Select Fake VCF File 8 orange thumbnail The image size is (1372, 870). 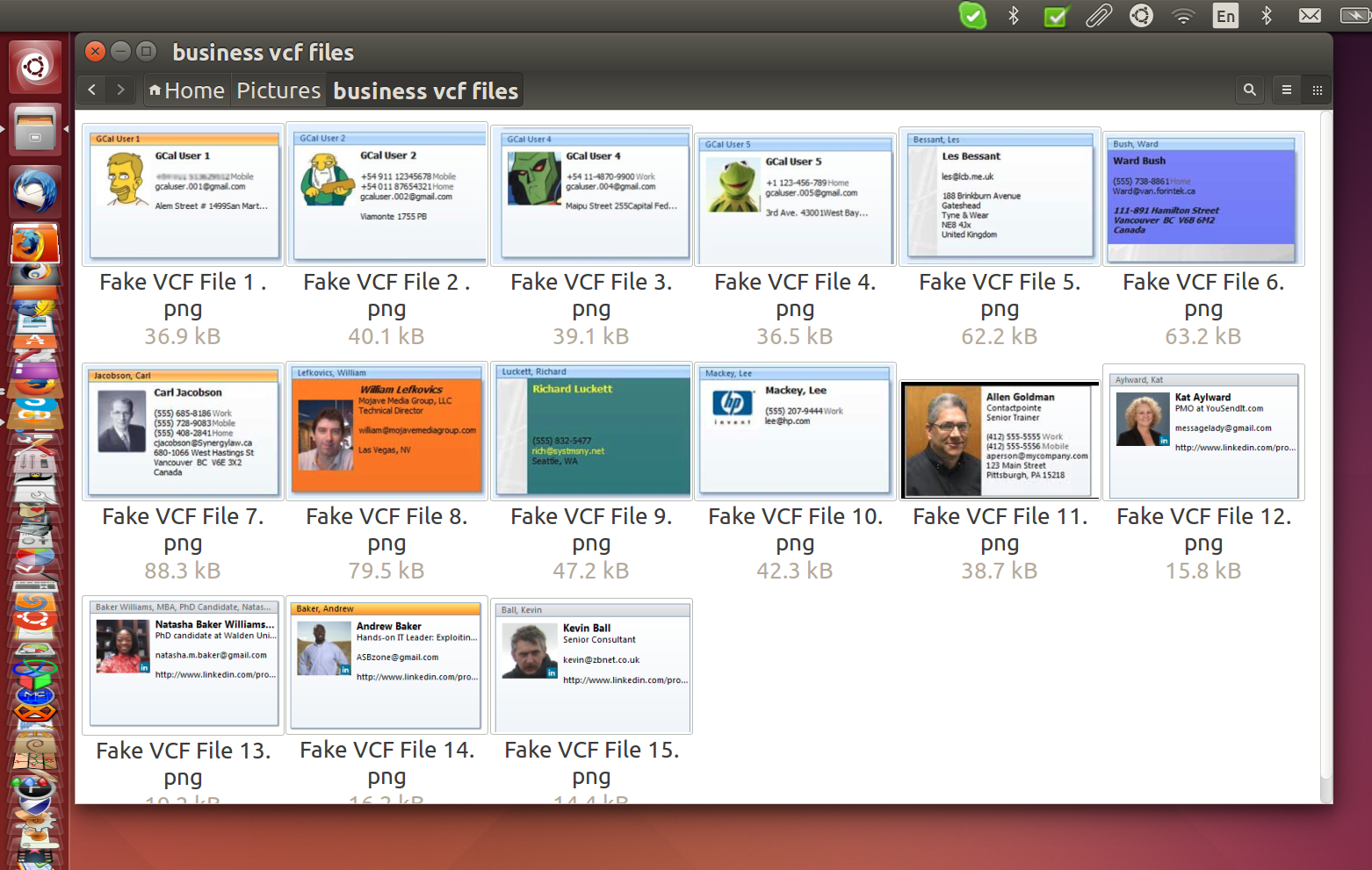(x=386, y=430)
